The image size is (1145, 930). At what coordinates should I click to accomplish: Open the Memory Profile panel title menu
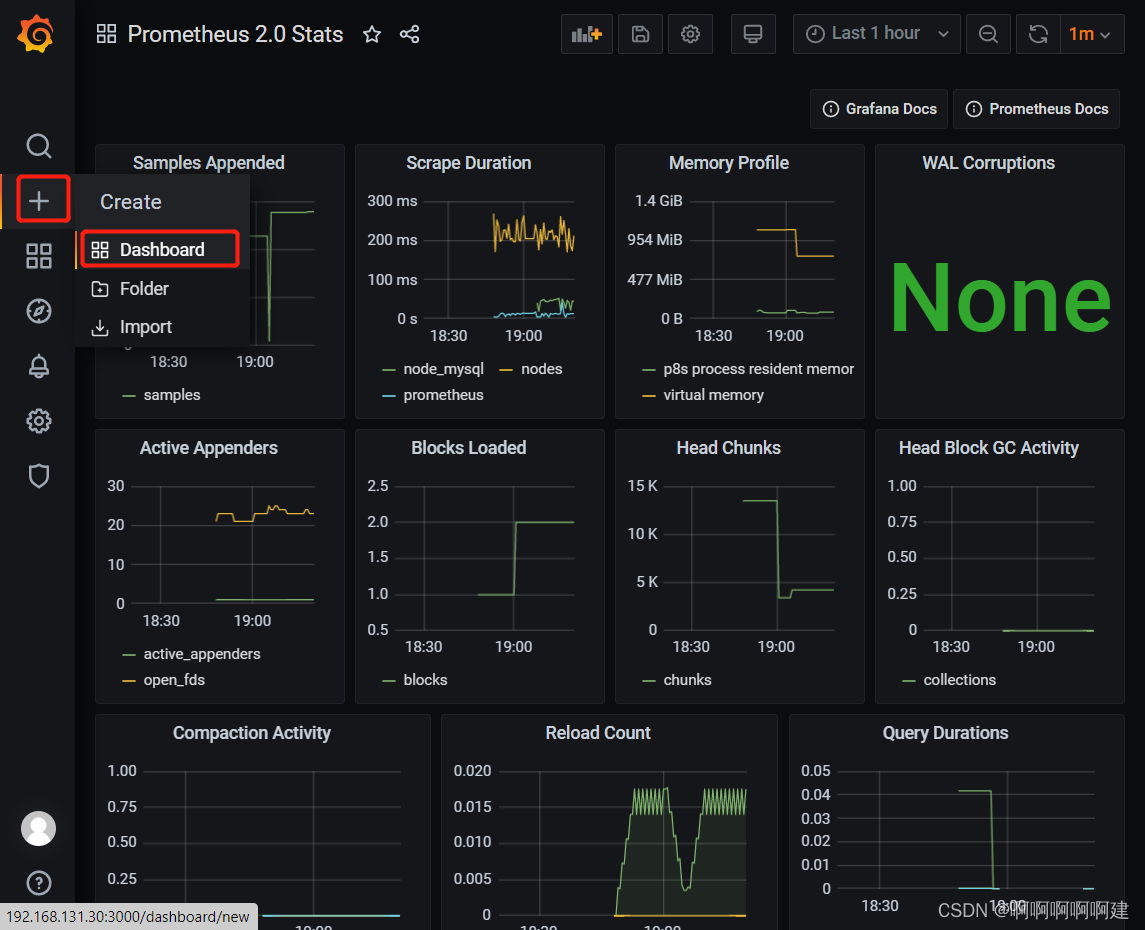click(x=728, y=163)
